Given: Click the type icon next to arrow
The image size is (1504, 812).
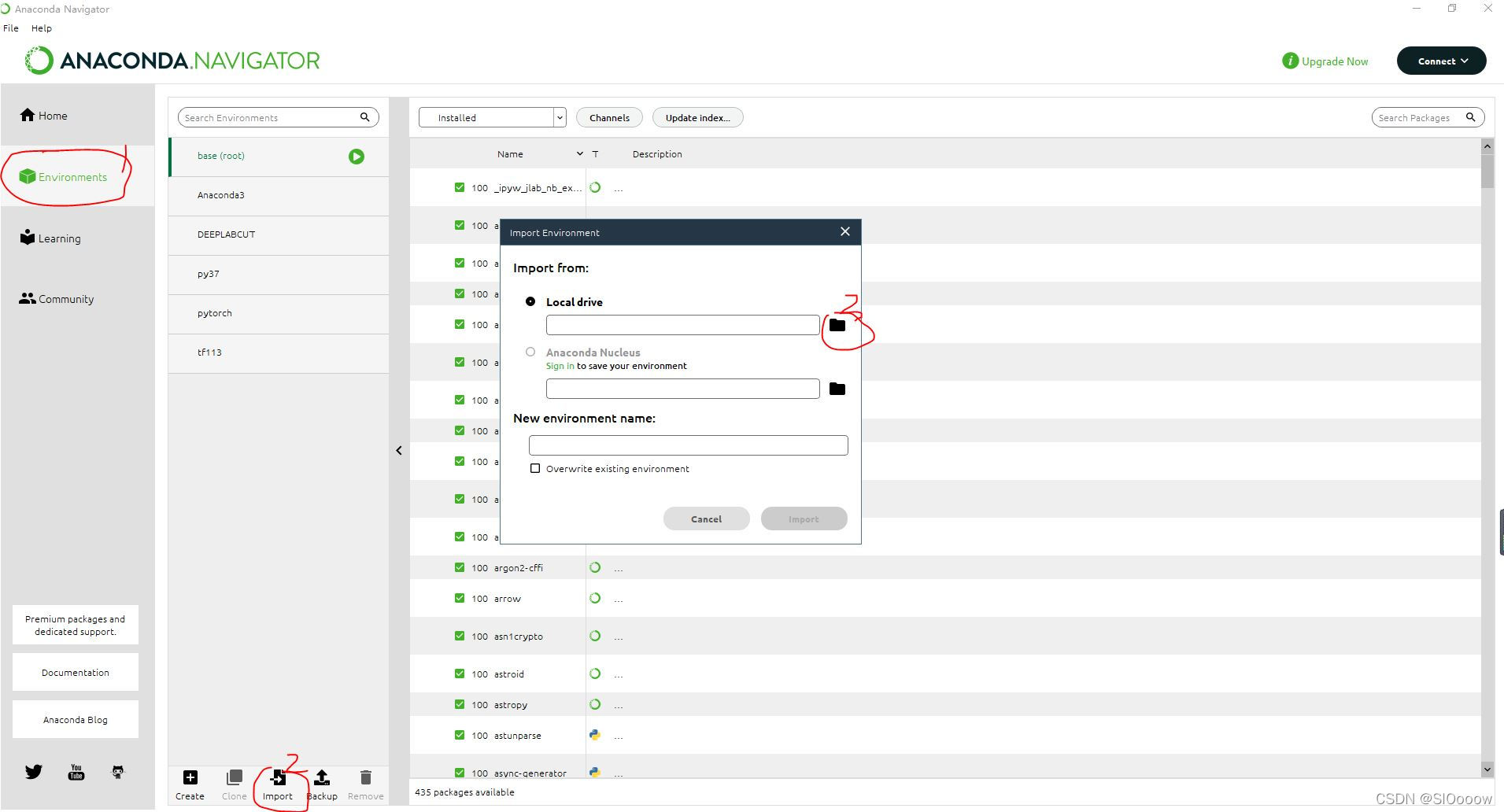Looking at the screenshot, I should tap(595, 598).
